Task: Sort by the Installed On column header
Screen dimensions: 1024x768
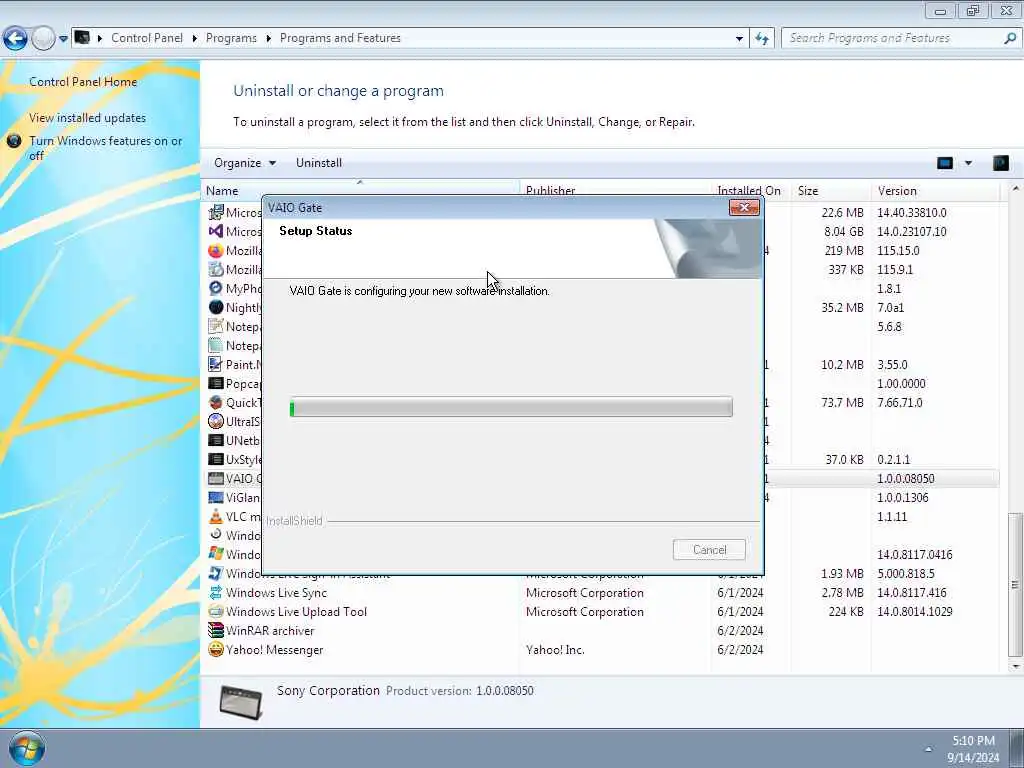Action: point(750,191)
